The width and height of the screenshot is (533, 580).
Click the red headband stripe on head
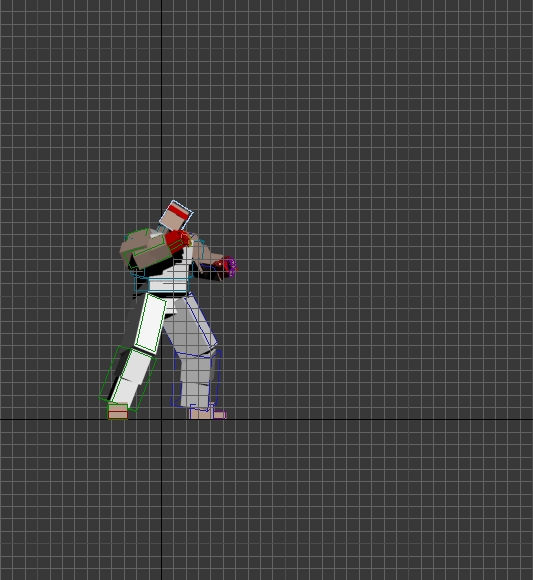click(x=179, y=212)
